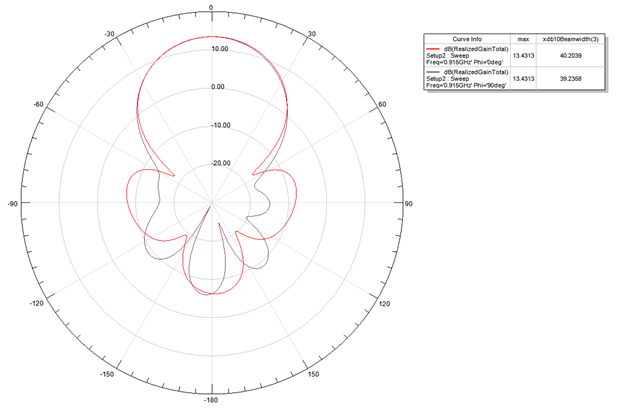Image resolution: width=626 pixels, height=410 pixels.
Task: Click the -180 degree angle label
Action: point(211,400)
